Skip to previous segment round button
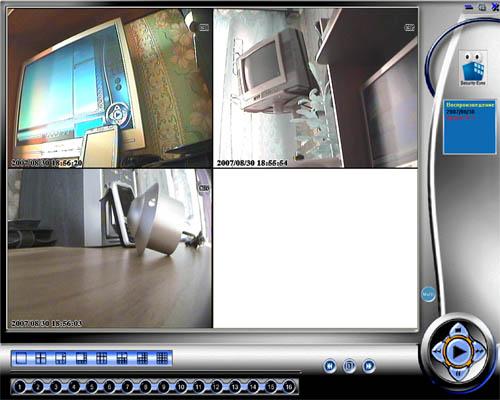Screen dimensions: 500x400 coord(330,366)
